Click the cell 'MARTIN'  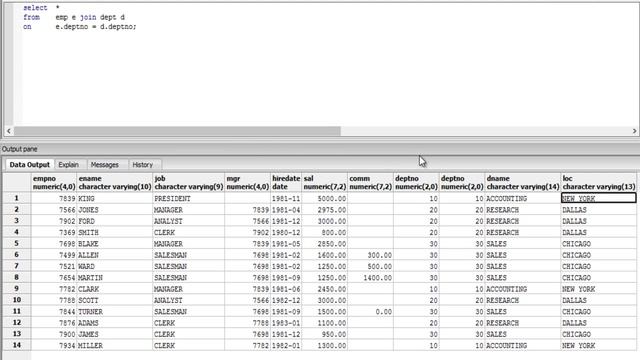[x=115, y=278]
